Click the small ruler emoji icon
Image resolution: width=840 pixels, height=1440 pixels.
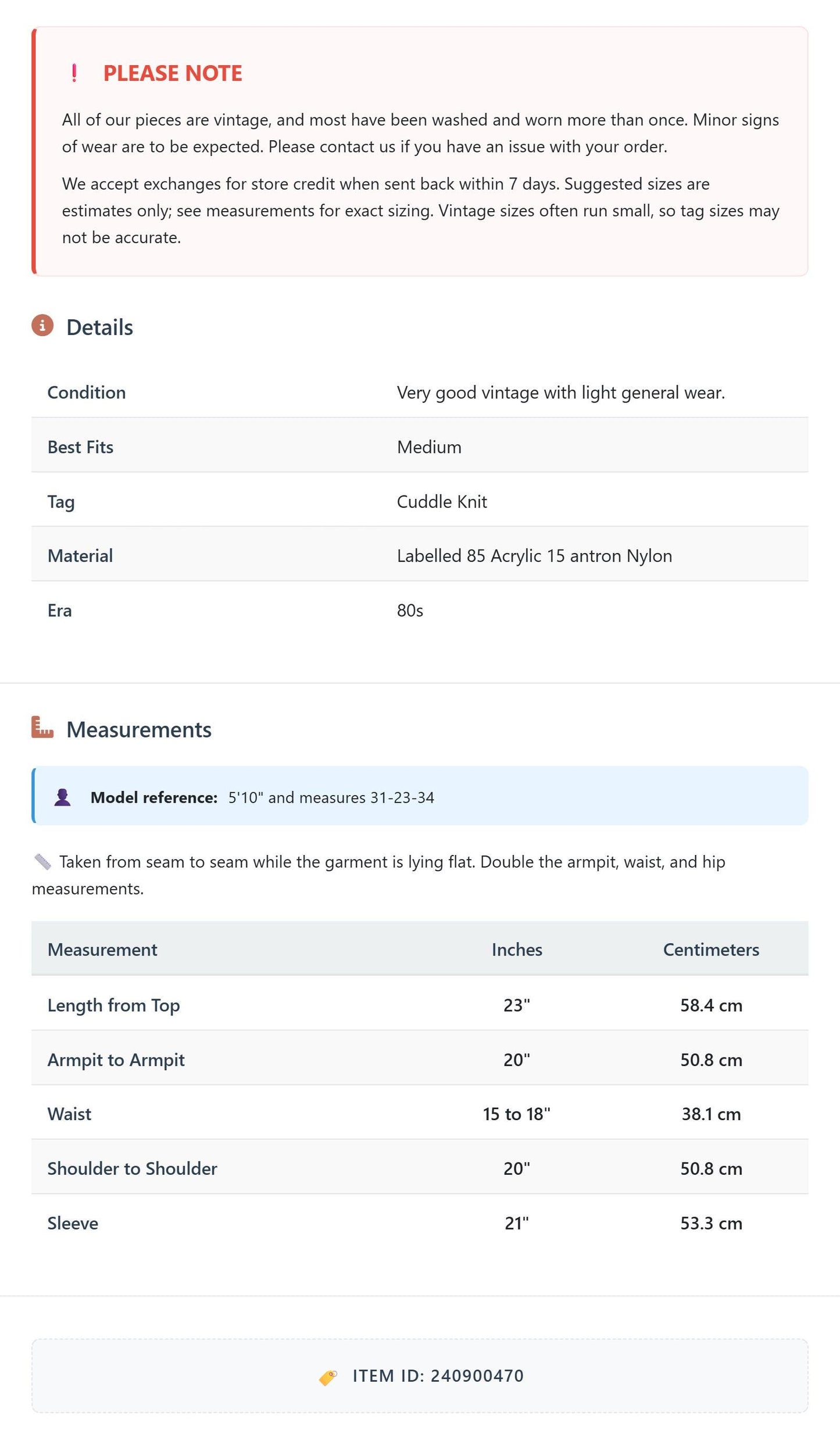click(x=42, y=861)
